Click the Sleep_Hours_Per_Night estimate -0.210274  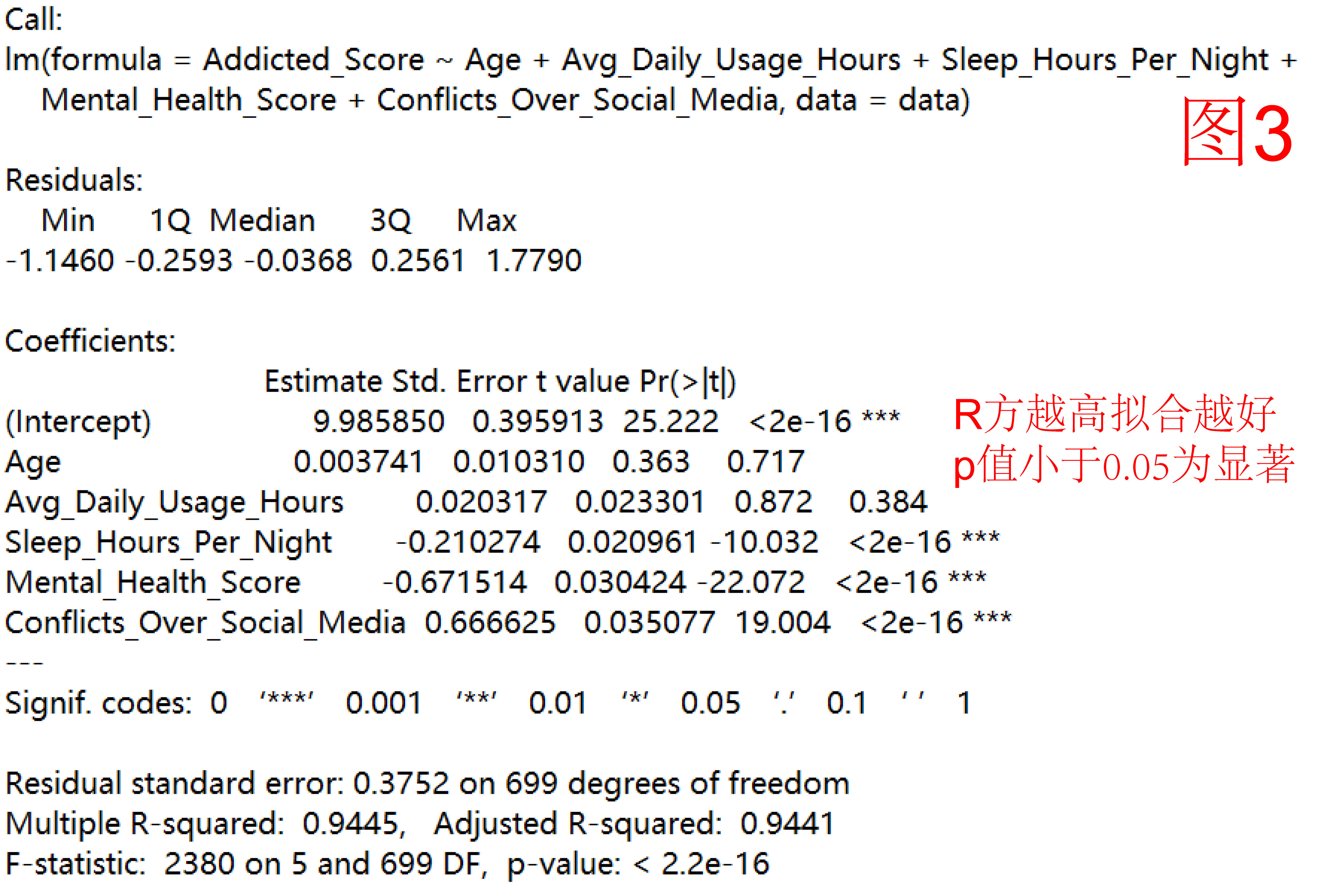pos(468,542)
